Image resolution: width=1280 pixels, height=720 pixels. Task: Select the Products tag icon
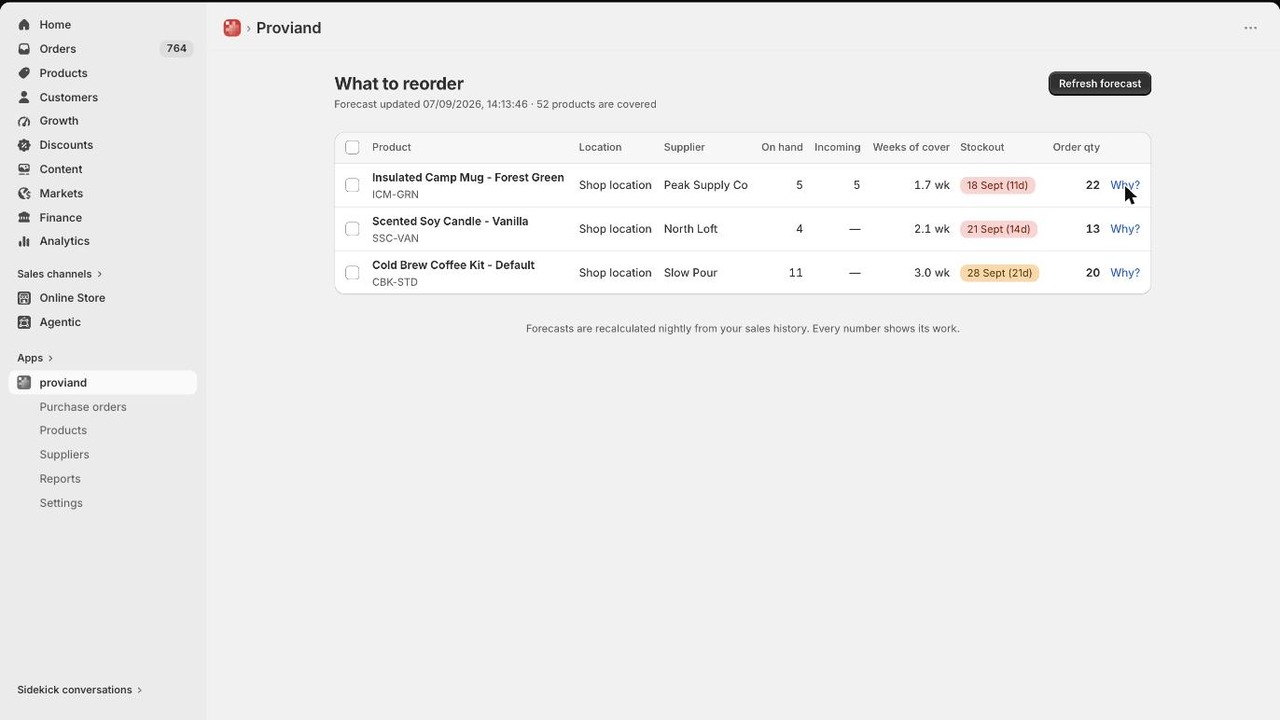click(24, 73)
